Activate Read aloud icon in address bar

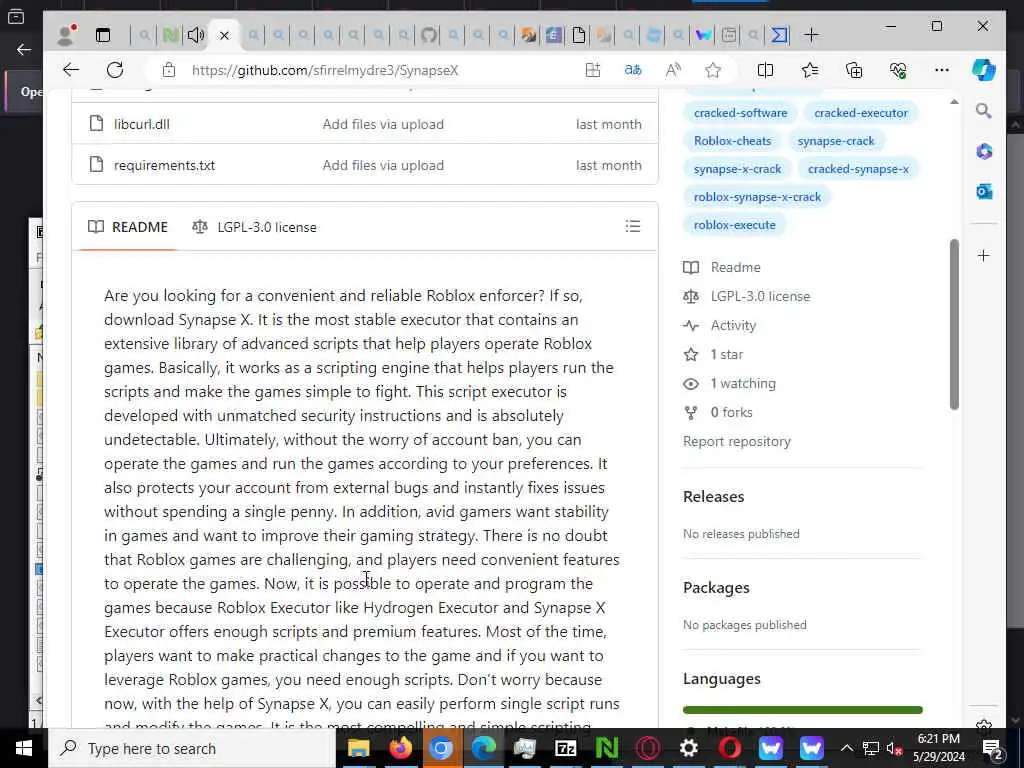[x=673, y=70]
